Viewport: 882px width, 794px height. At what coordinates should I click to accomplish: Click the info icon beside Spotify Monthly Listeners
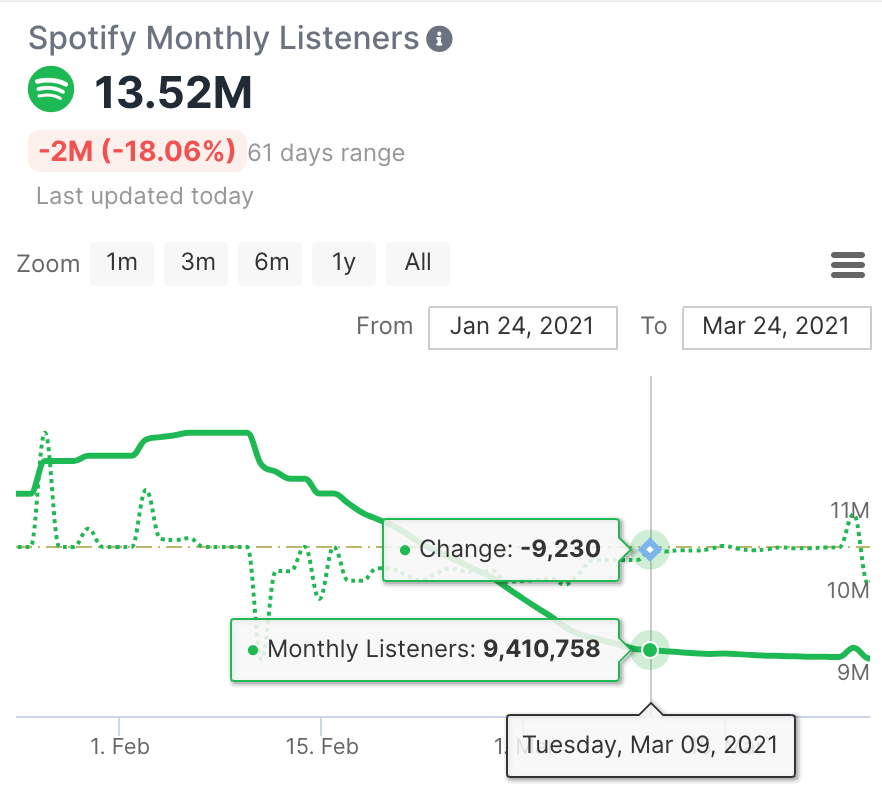pyautogui.click(x=439, y=40)
